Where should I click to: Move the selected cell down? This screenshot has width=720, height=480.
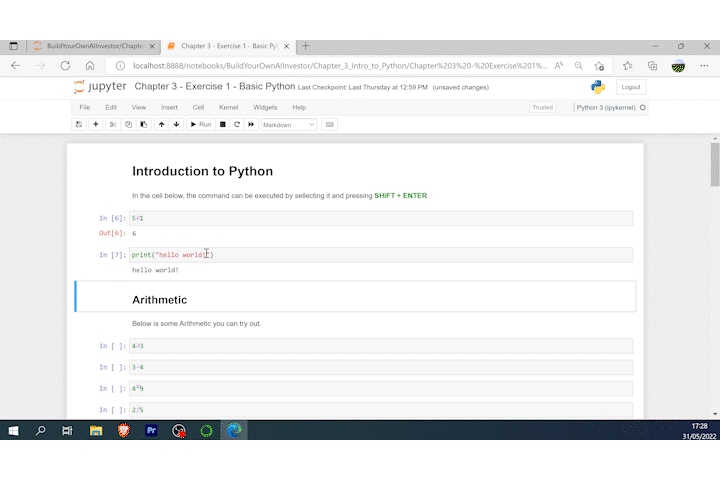176,124
